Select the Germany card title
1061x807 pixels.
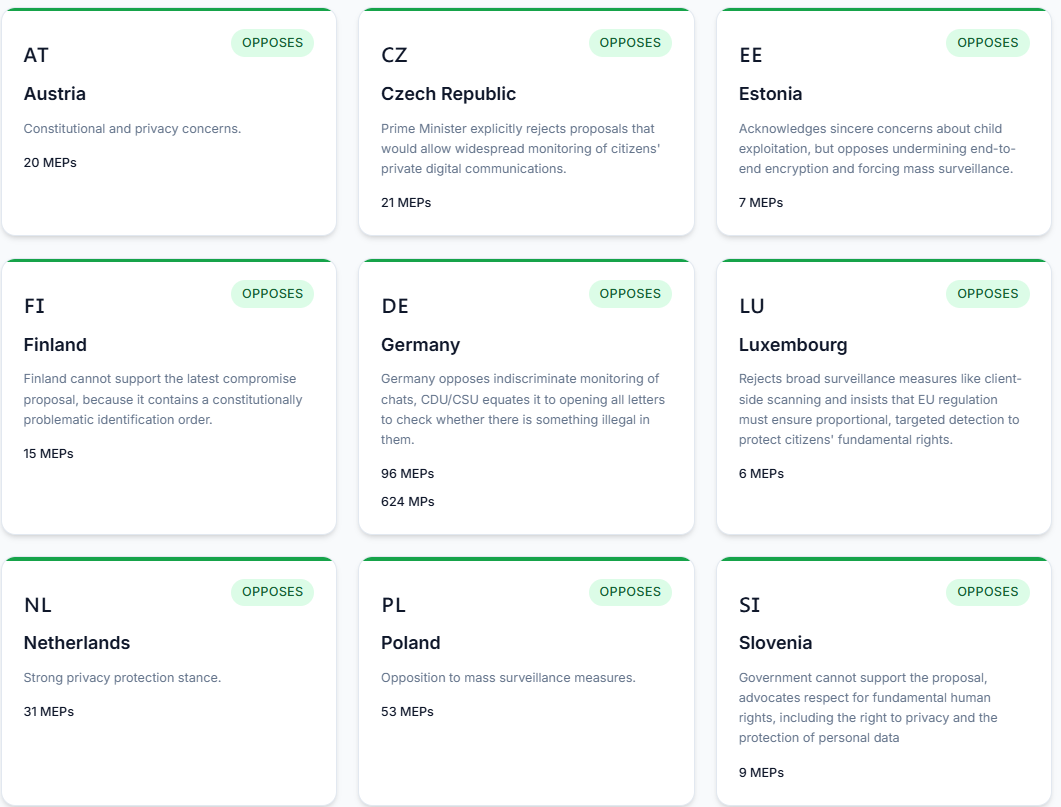420,345
